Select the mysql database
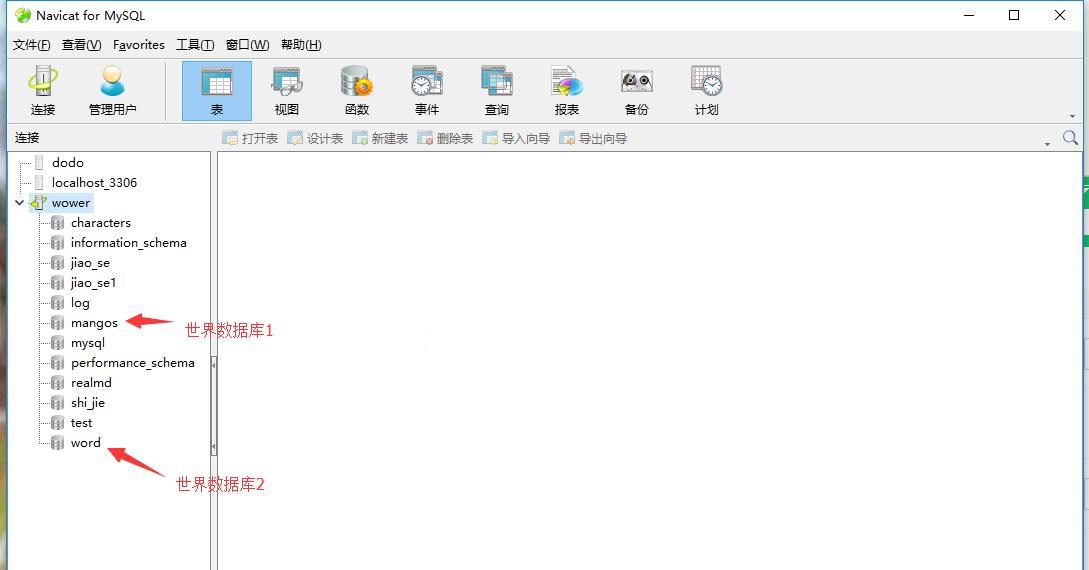 pyautogui.click(x=88, y=343)
